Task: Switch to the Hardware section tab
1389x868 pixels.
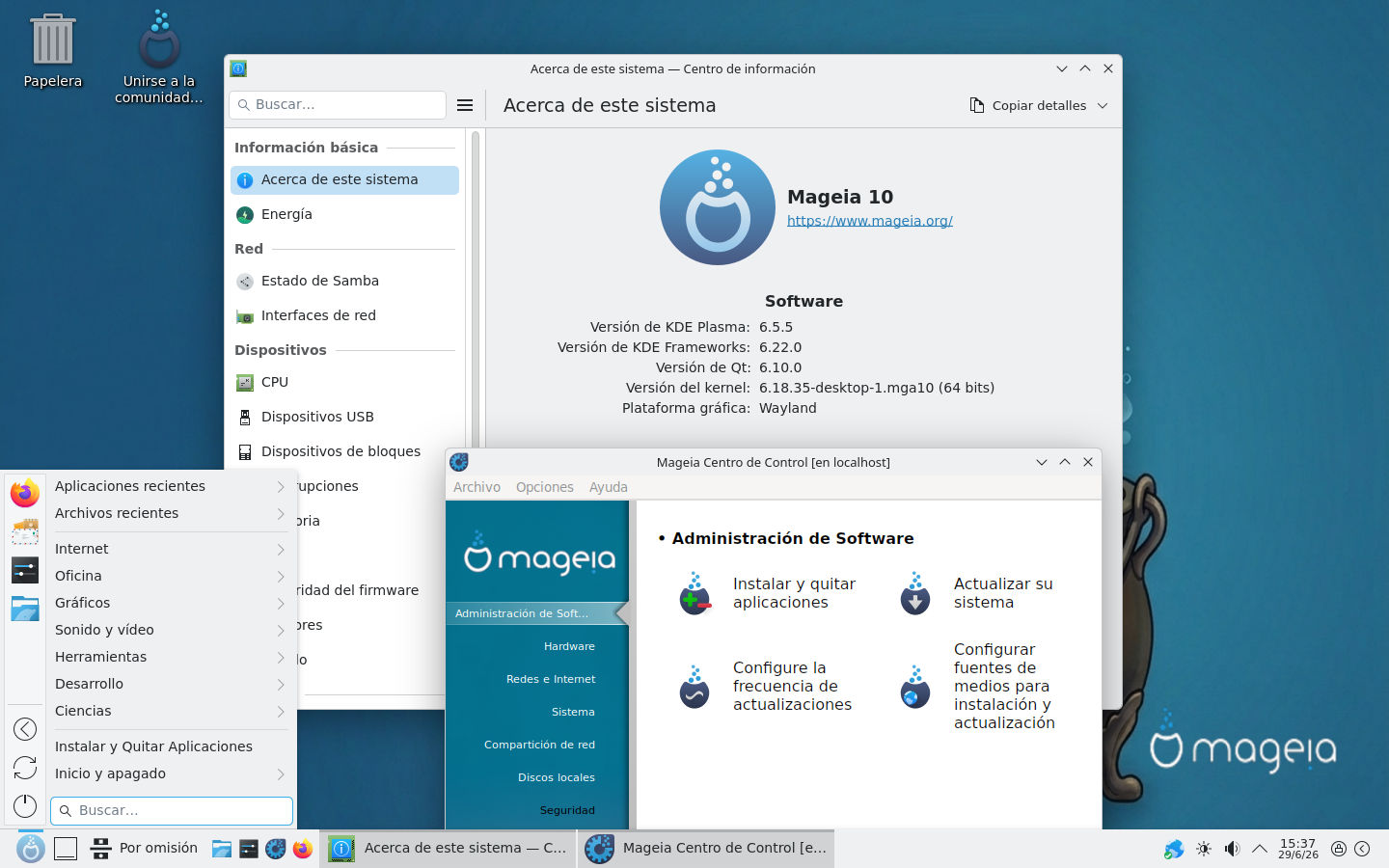Action: tap(569, 646)
